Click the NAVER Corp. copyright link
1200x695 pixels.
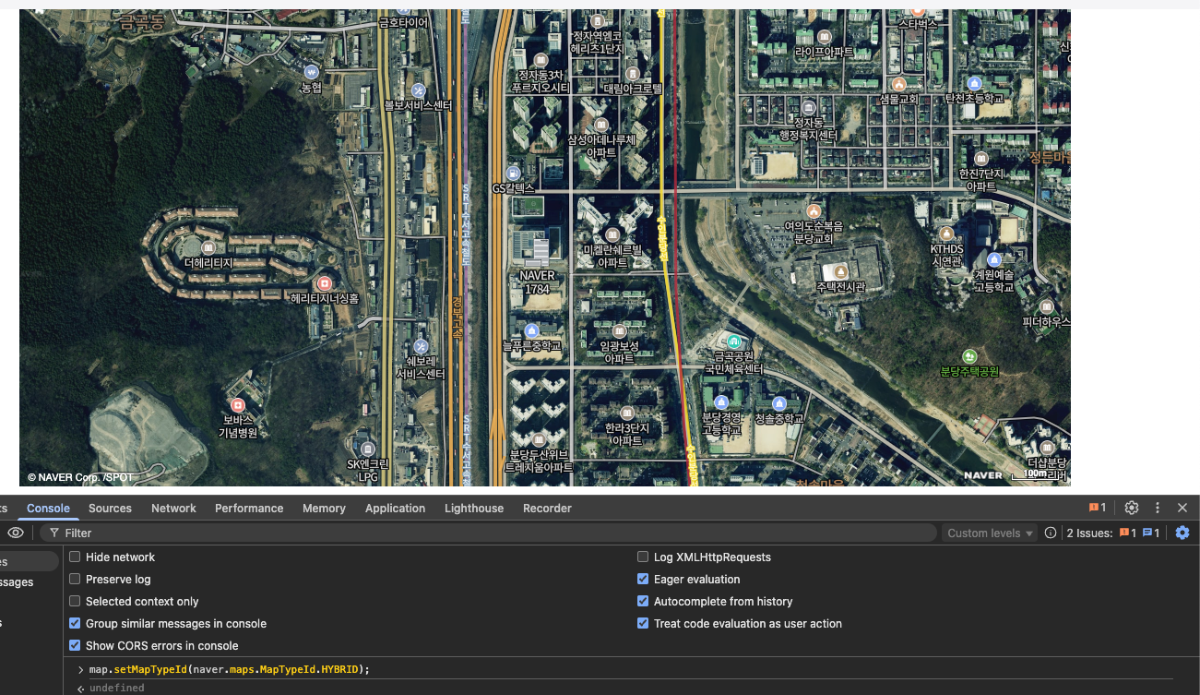(x=80, y=478)
